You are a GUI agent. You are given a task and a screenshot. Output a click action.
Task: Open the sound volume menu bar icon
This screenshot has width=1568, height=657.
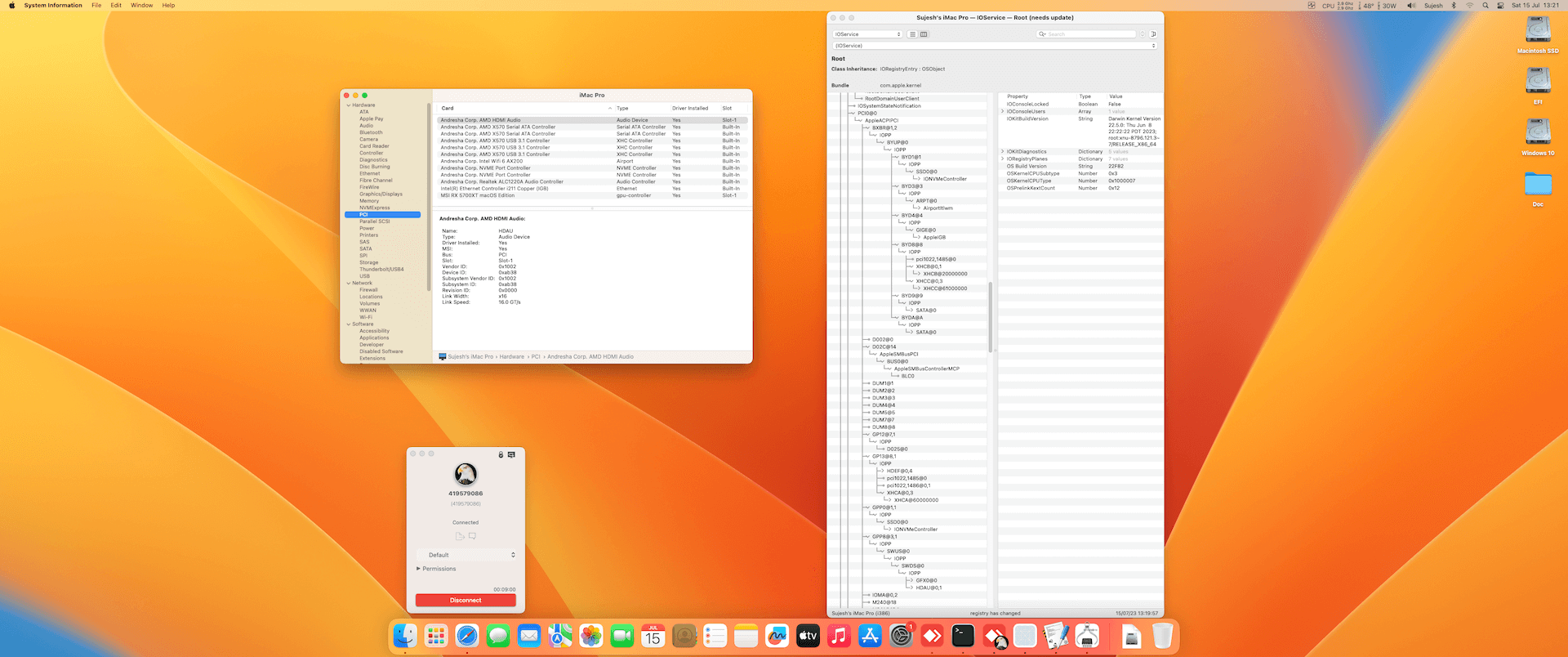coord(1411,6)
